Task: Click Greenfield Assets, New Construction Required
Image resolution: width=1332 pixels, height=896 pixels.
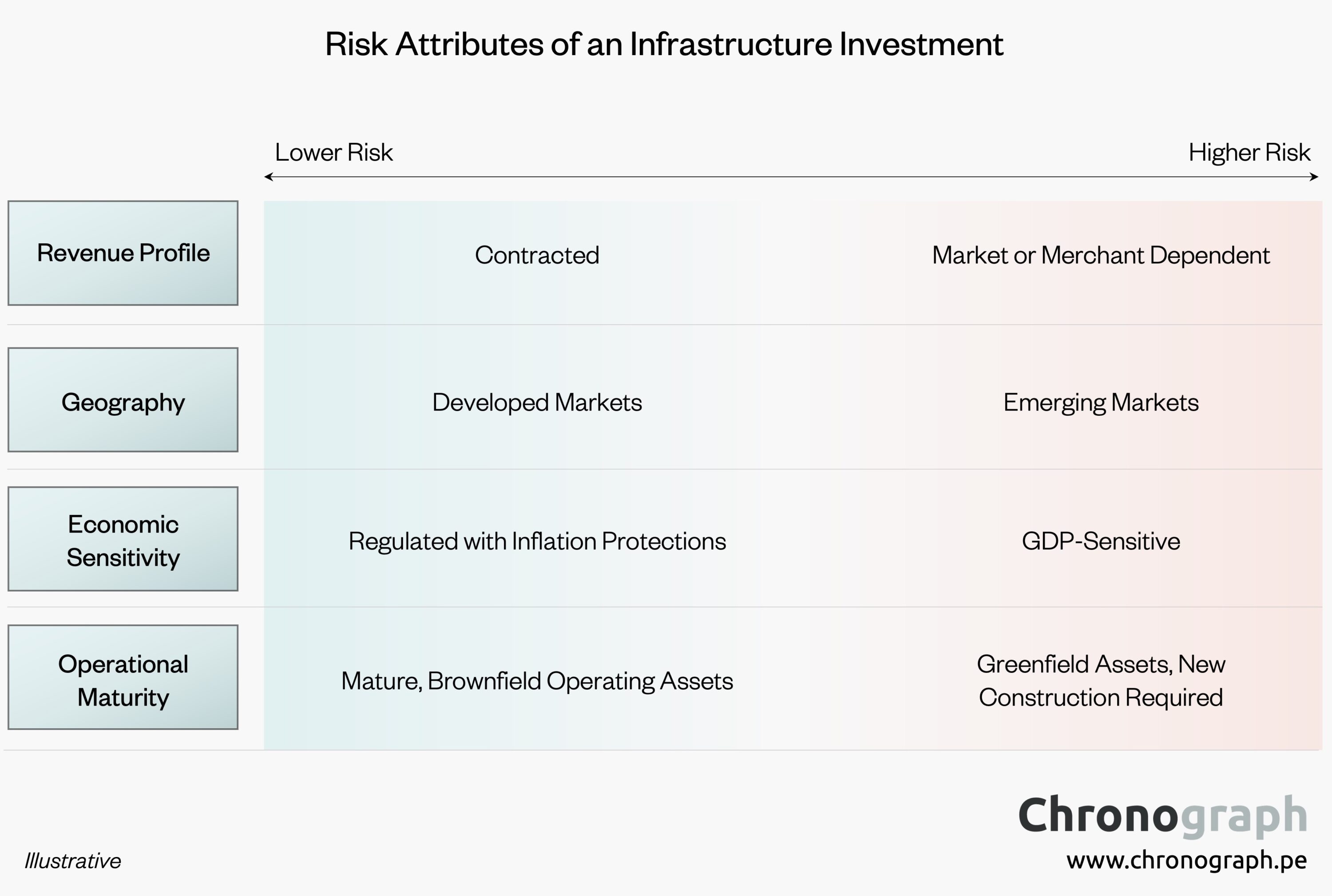Action: (x=1101, y=681)
